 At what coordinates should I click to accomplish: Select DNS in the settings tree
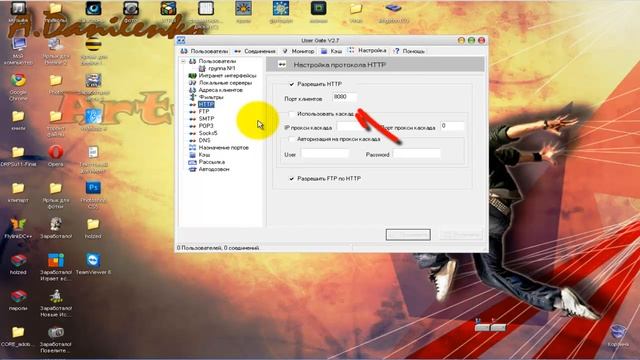point(204,140)
